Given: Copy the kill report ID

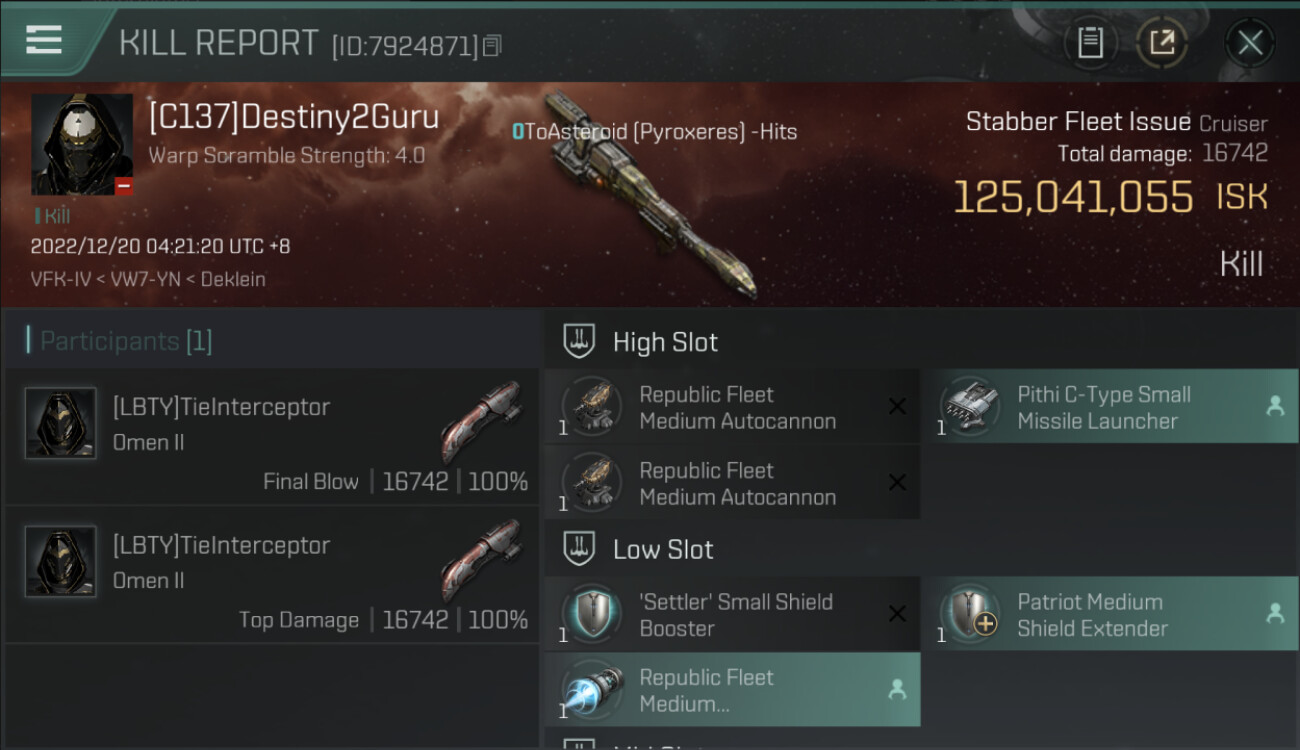Looking at the screenshot, I should click(x=491, y=45).
